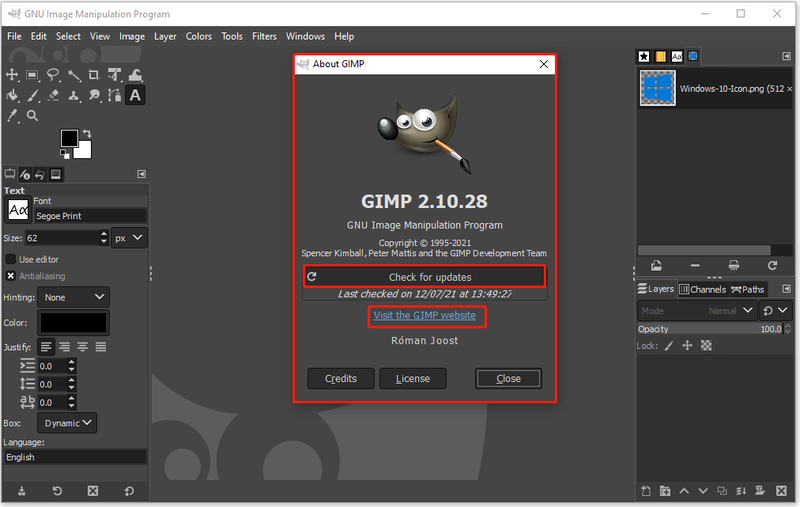Select the Move tool in toolbox

(x=12, y=75)
